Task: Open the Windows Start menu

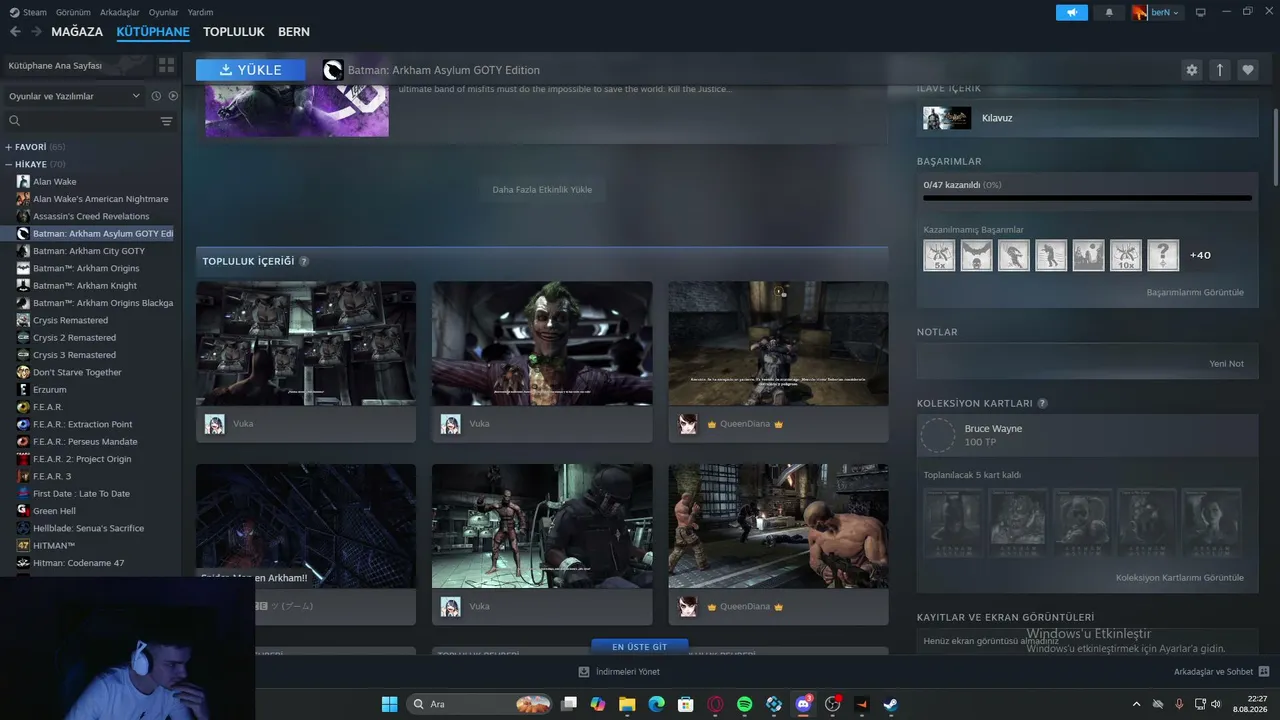Action: point(389,704)
